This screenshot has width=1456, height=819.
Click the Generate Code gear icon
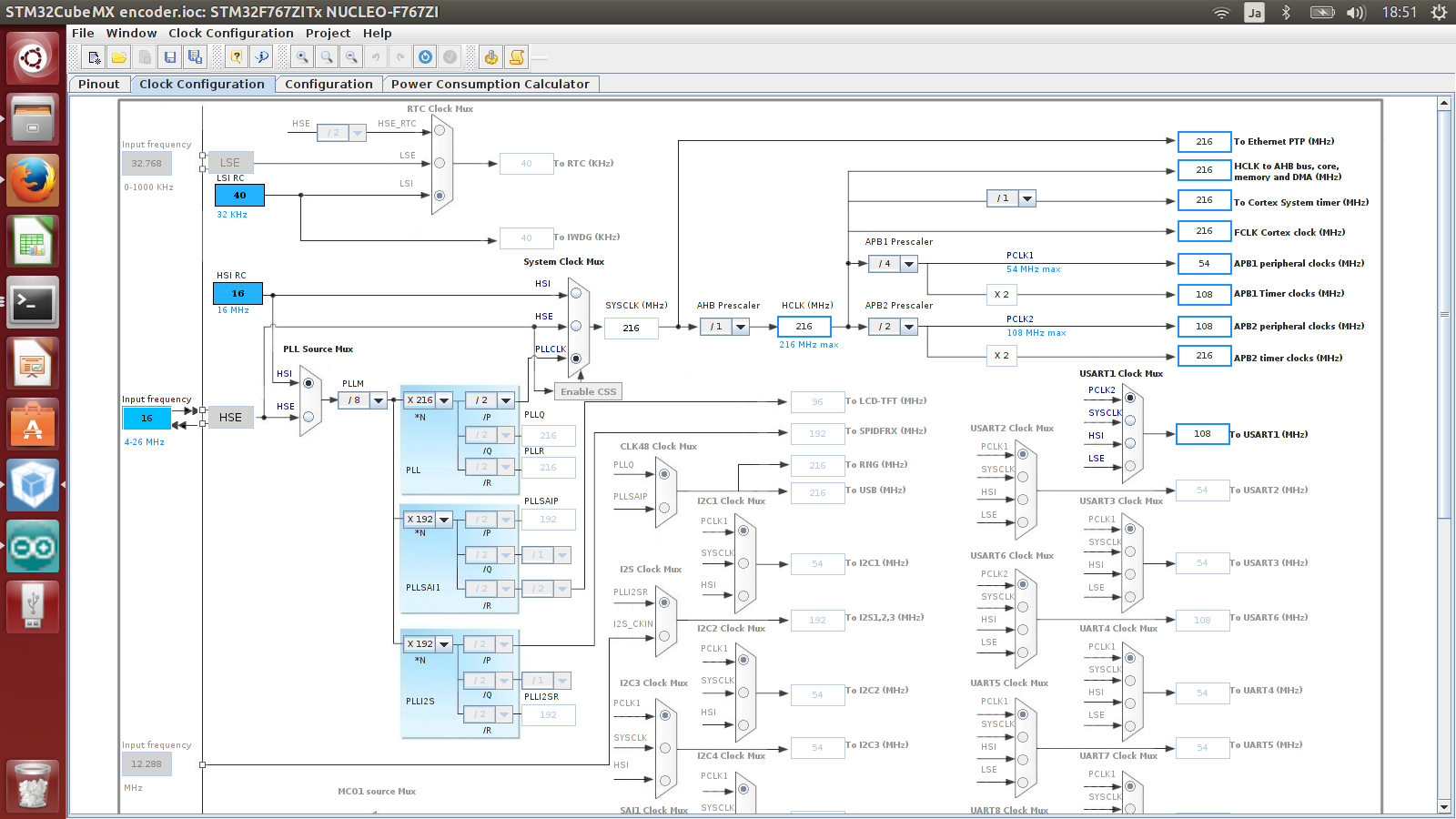pos(491,57)
